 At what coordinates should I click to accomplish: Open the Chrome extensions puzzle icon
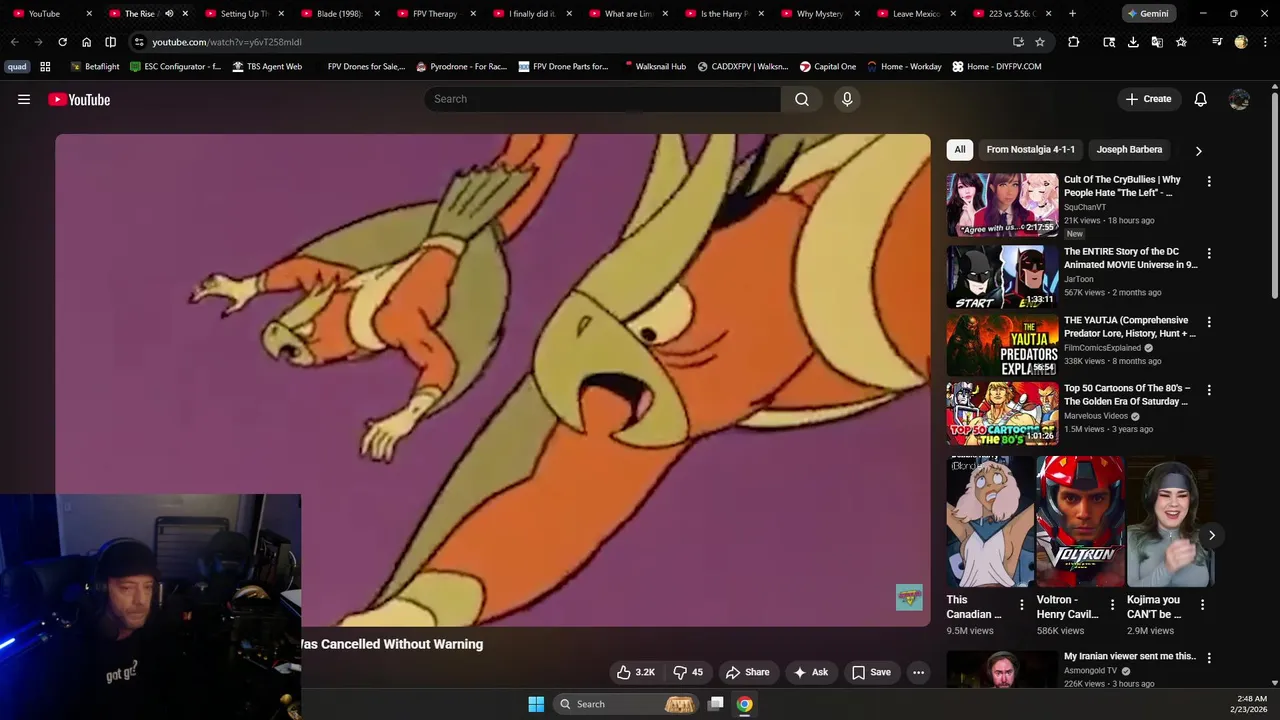(1074, 42)
